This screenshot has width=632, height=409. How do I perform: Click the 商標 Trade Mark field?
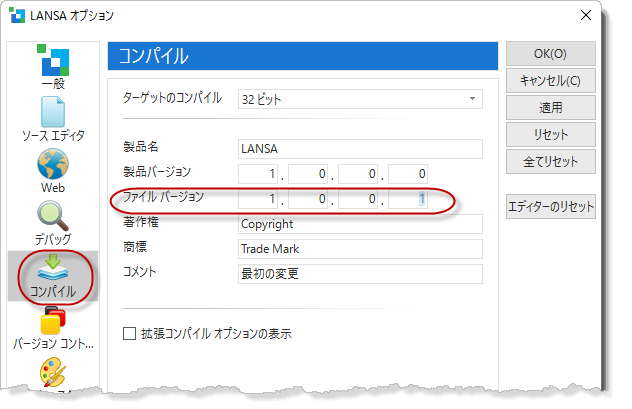[360, 249]
